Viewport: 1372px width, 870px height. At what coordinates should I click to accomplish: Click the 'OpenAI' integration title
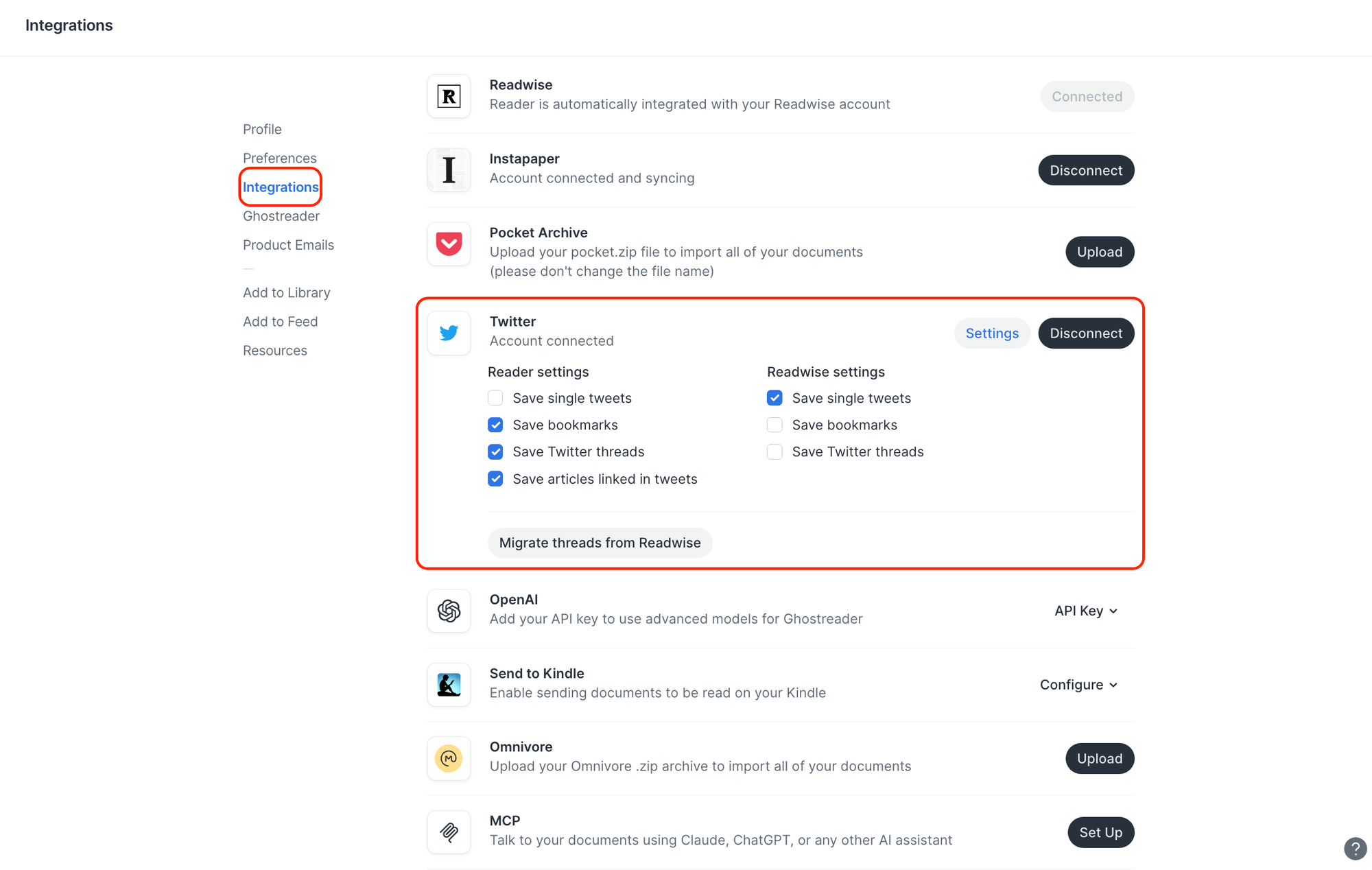tap(514, 600)
